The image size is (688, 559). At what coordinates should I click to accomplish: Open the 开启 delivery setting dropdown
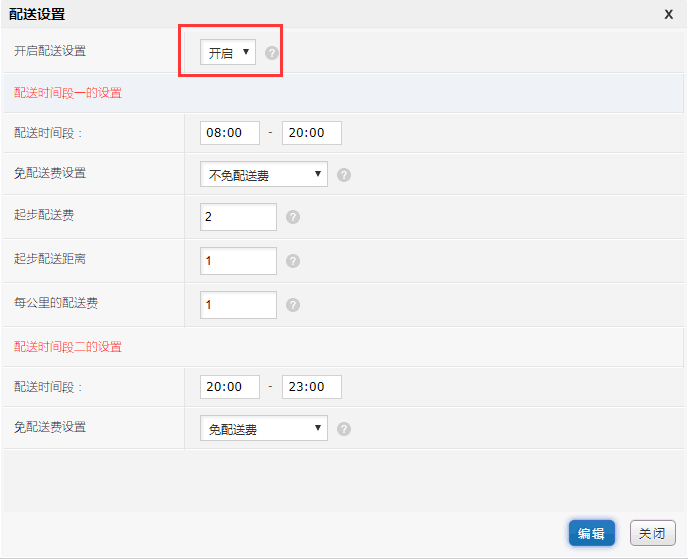[228, 52]
